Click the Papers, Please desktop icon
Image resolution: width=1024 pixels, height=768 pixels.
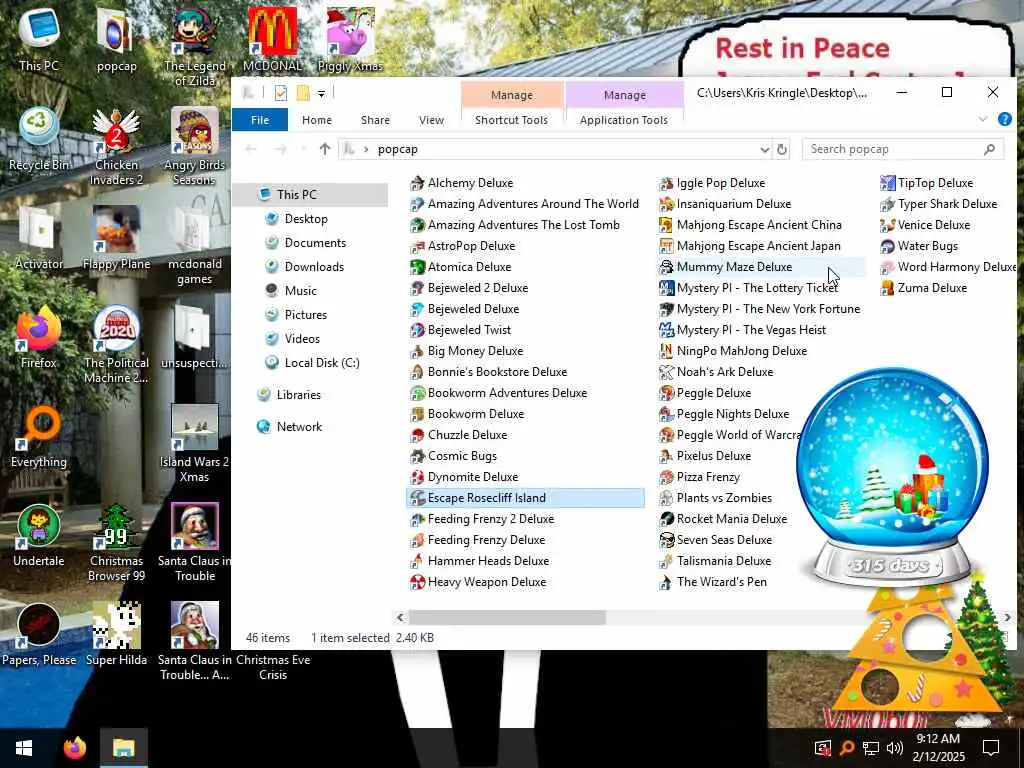coord(39,635)
